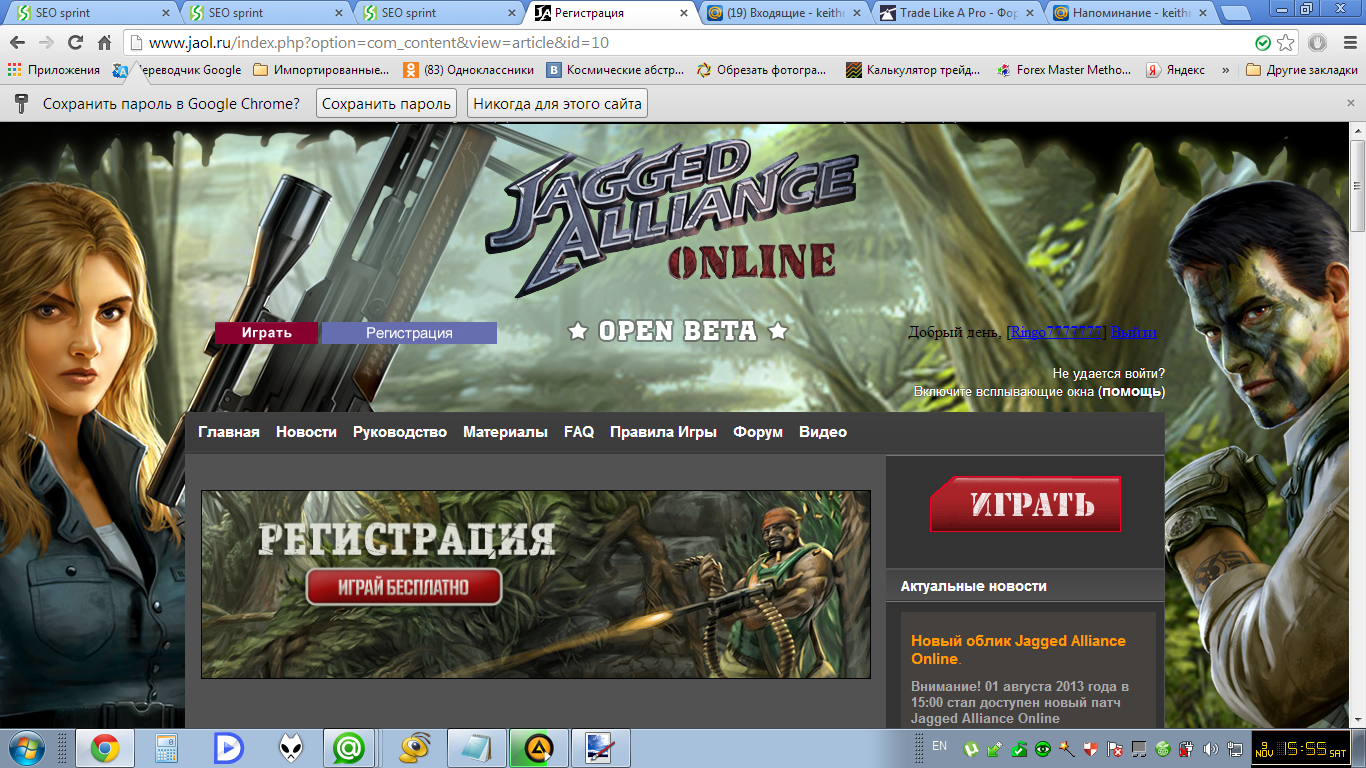The image size is (1366, 768).
Task: Click the помощь popup help link
Action: pos(1131,391)
